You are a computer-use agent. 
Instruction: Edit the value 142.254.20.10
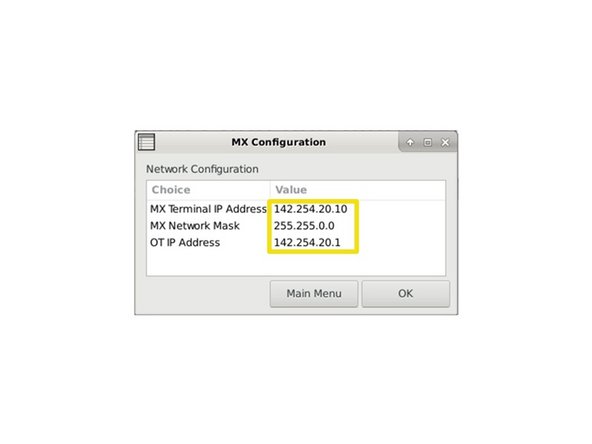click(310, 209)
